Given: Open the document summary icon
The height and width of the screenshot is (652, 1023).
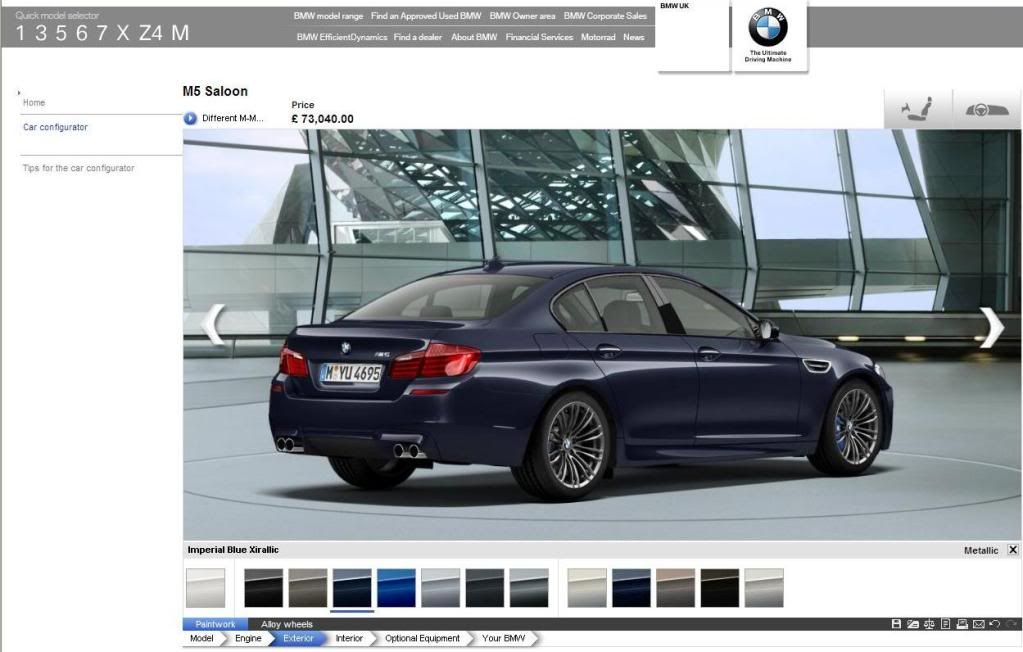Looking at the screenshot, I should [945, 624].
